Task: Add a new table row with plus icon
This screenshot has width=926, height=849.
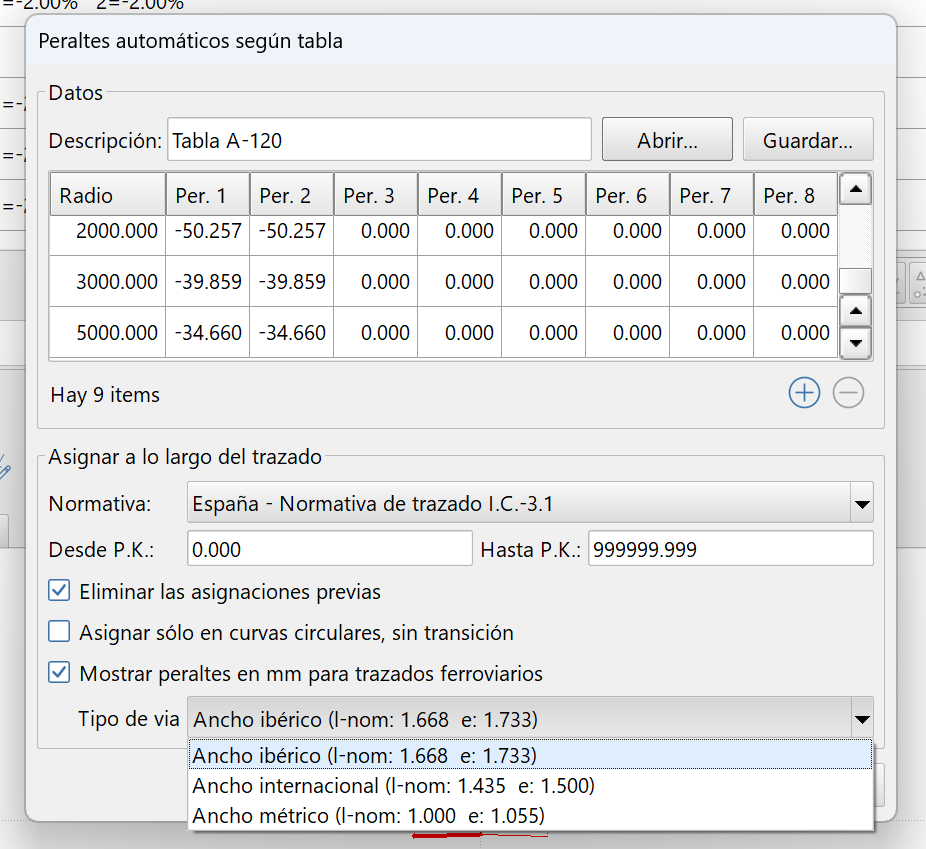Action: 804,393
